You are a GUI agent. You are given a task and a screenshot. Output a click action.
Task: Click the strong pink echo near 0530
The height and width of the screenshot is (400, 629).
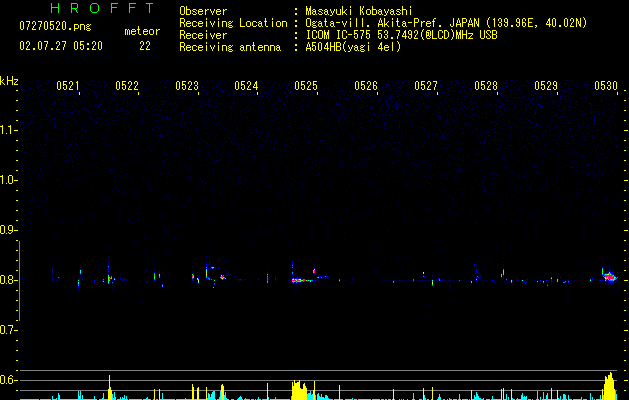pyautogui.click(x=610, y=276)
